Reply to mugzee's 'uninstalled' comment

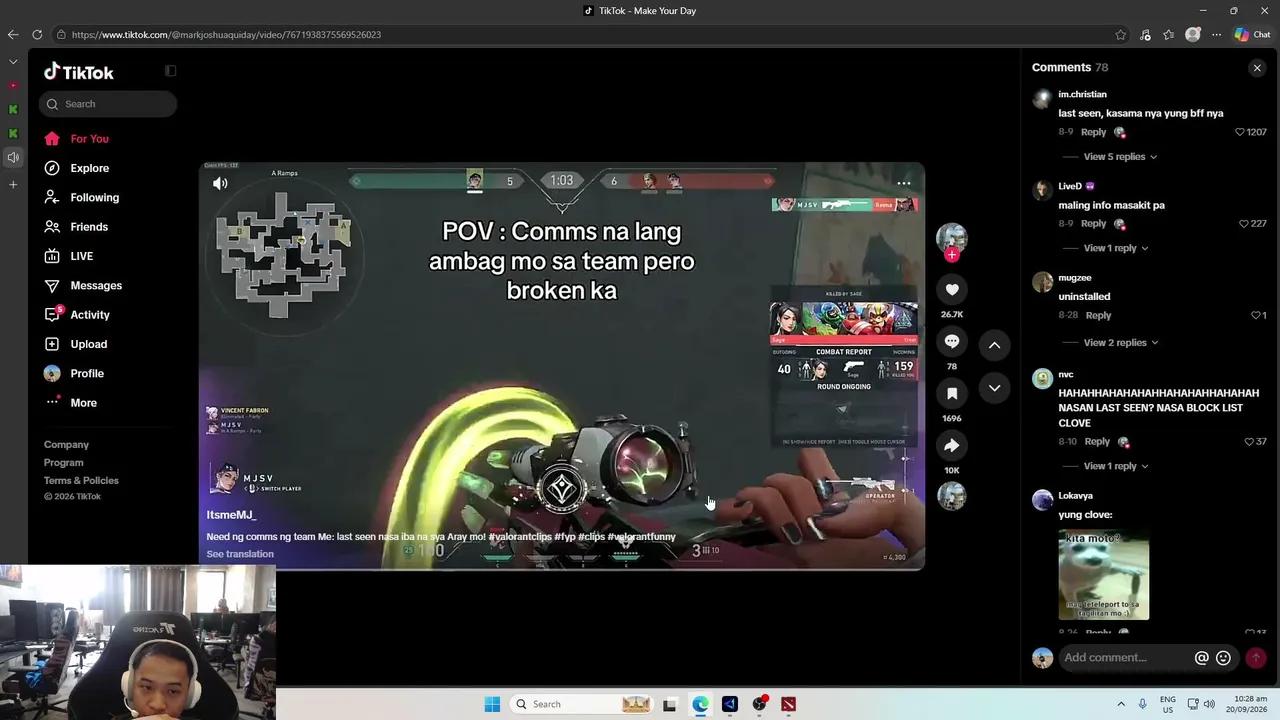click(1098, 315)
